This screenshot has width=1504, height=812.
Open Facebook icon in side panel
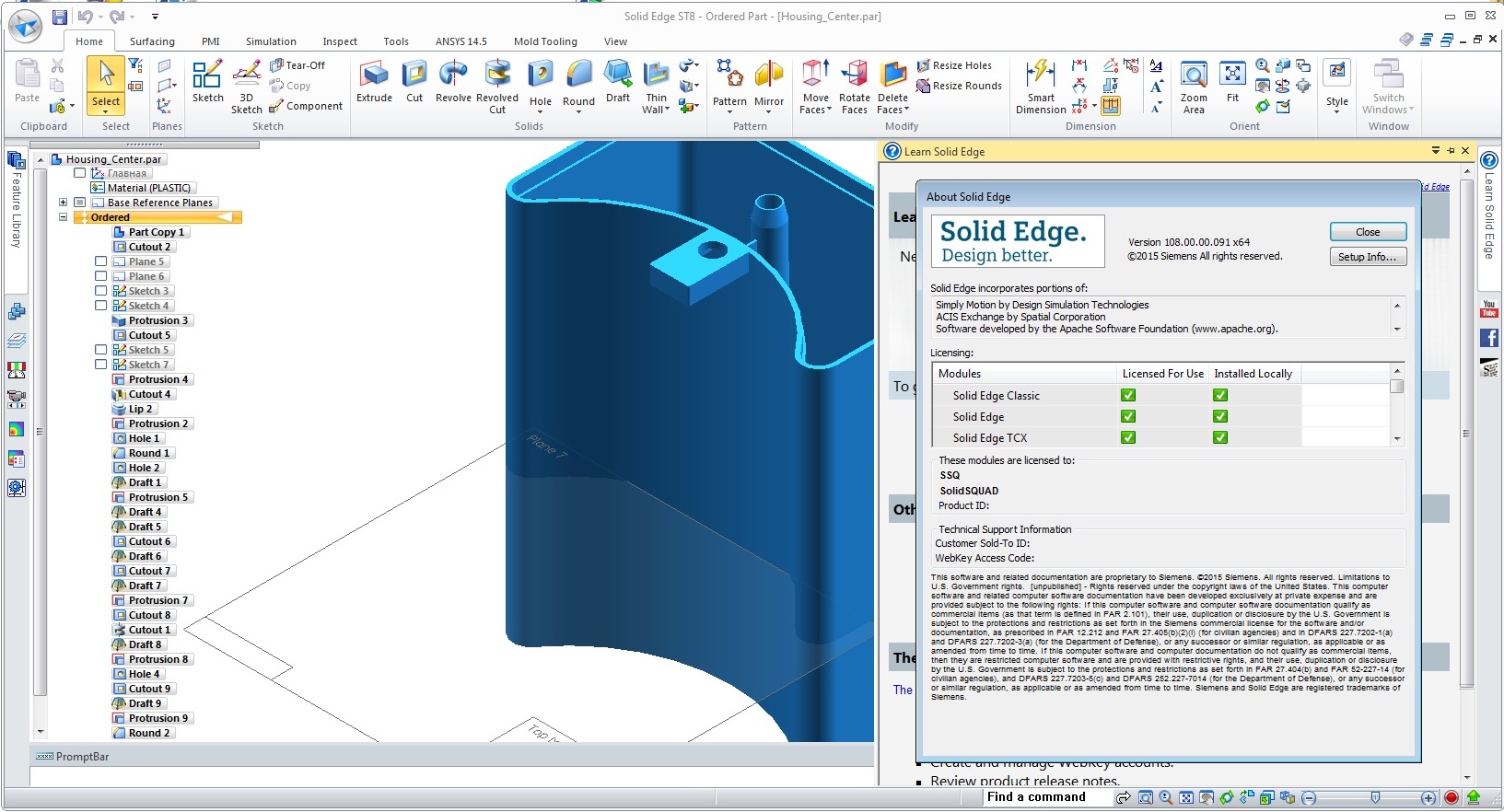pos(1489,338)
